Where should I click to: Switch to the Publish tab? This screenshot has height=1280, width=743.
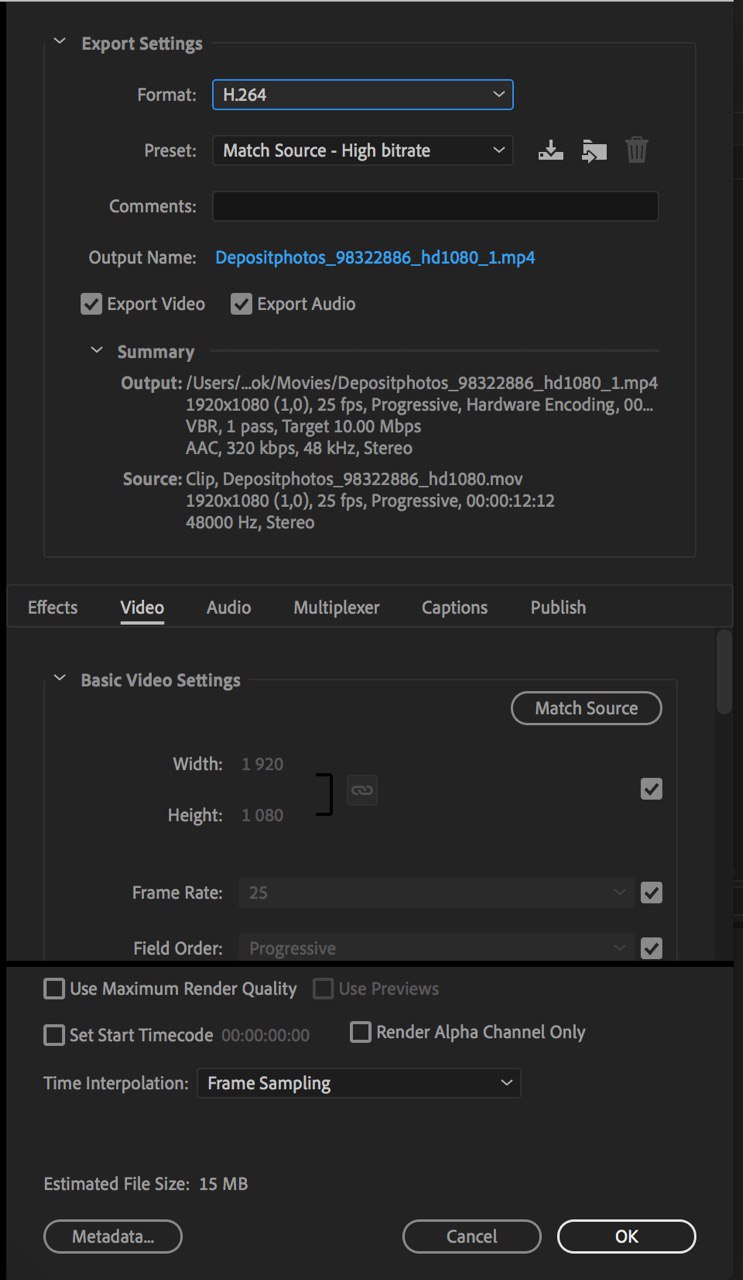coord(558,607)
